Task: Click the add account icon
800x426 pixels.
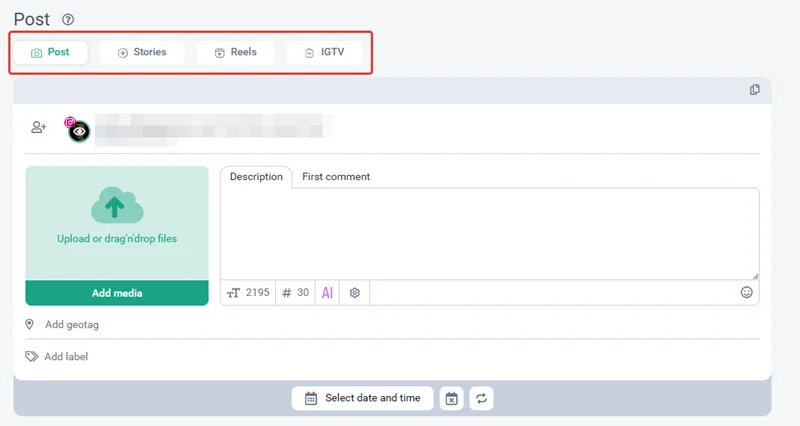Action: (x=39, y=127)
